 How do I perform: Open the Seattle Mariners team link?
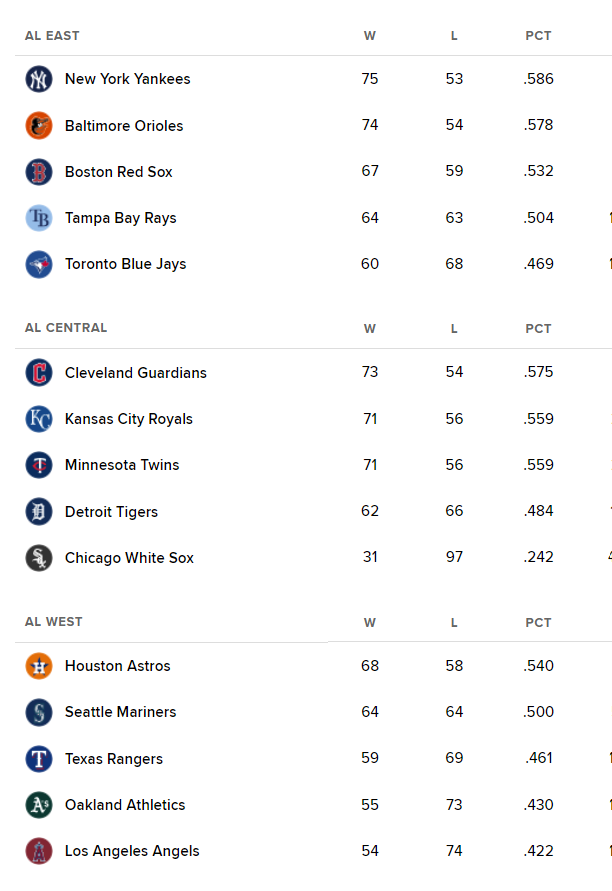(x=120, y=711)
